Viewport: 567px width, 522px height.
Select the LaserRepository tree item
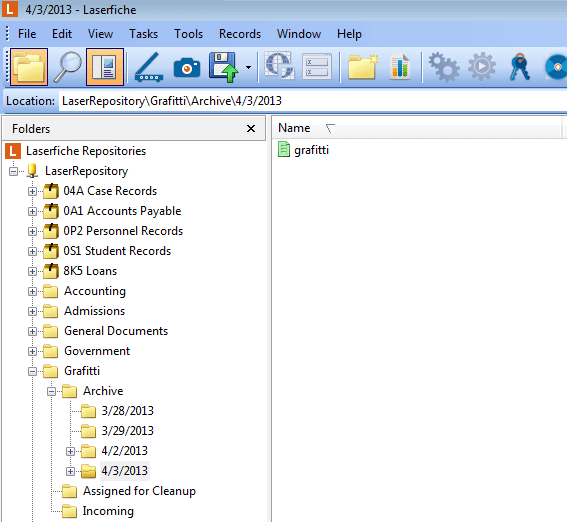click(86, 171)
